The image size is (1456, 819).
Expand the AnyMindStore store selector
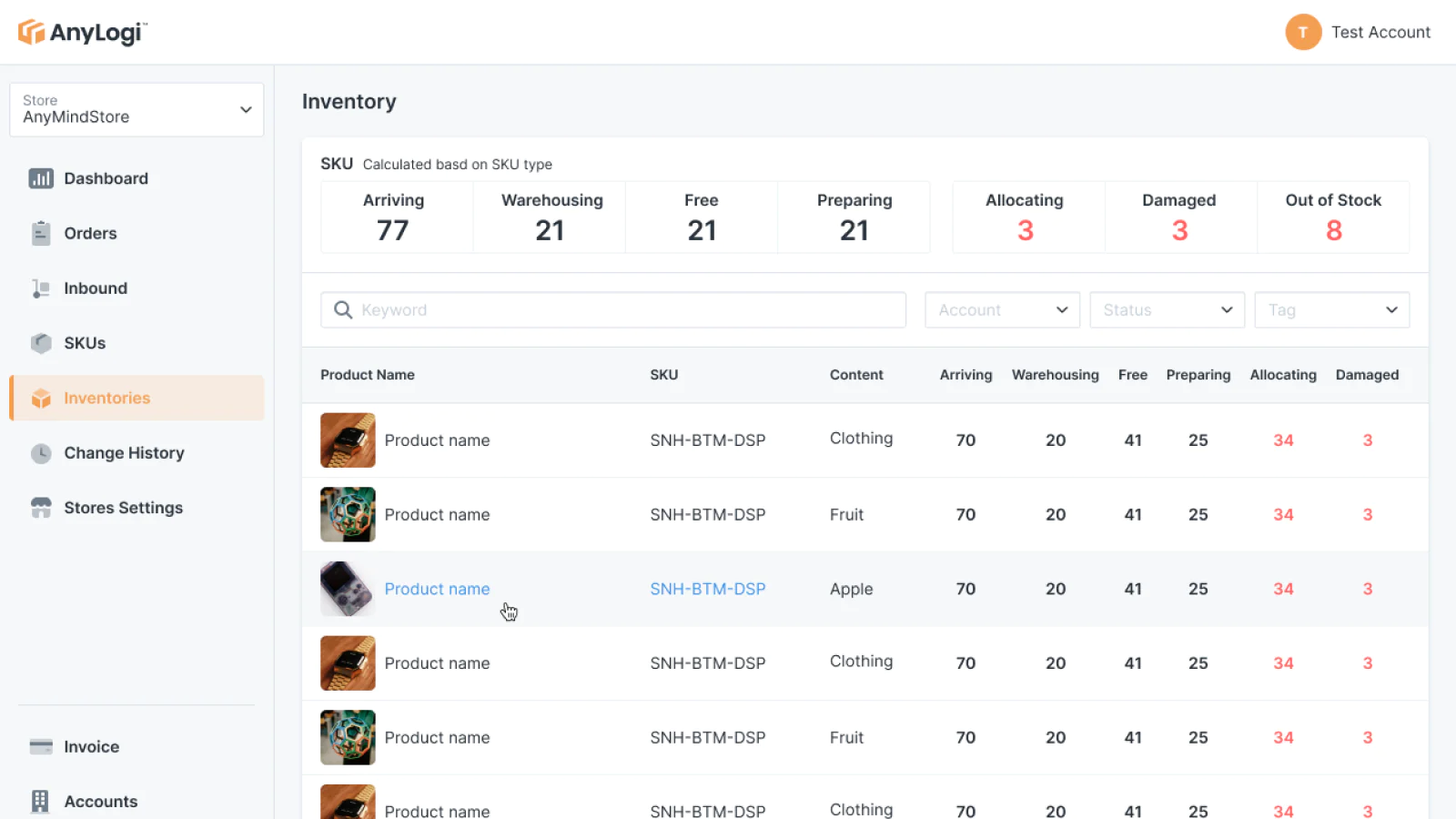pos(136,110)
